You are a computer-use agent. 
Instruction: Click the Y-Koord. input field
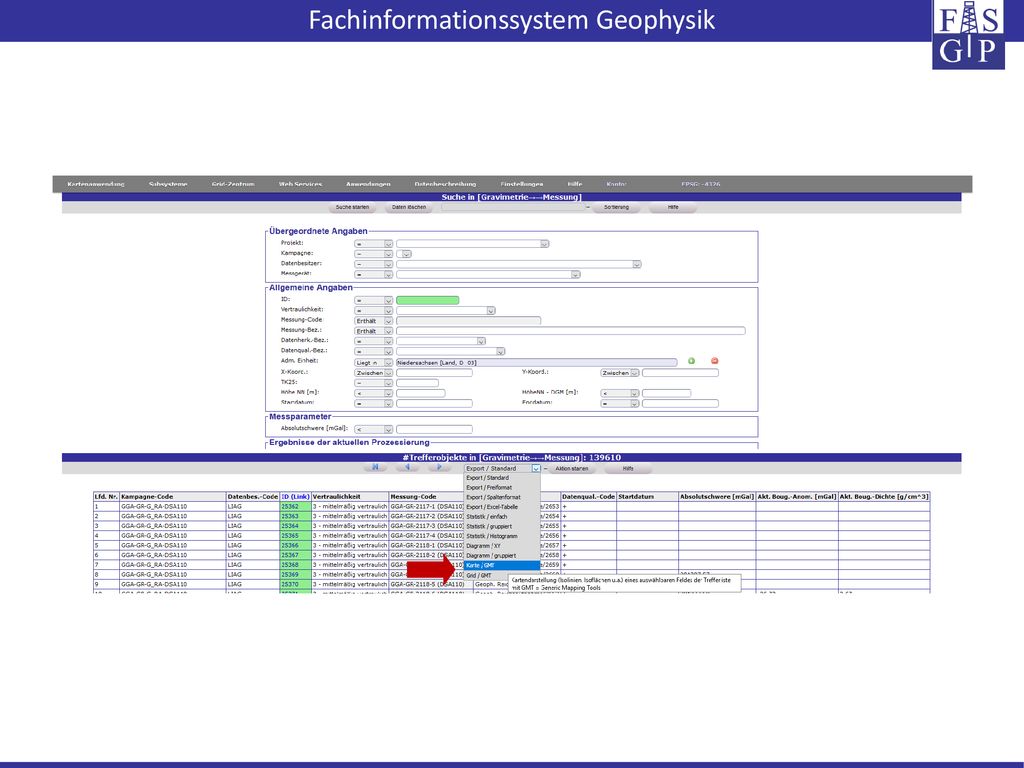pyautogui.click(x=680, y=373)
